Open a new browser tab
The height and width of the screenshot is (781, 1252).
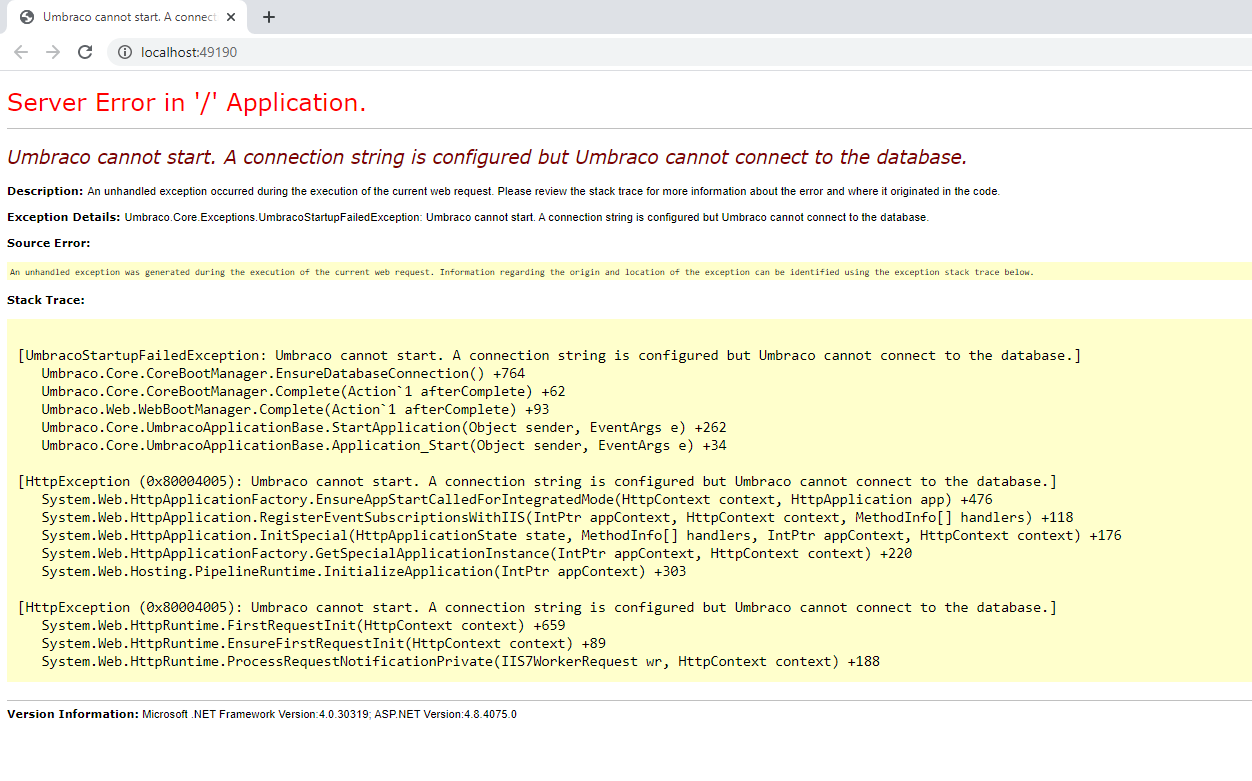[269, 17]
